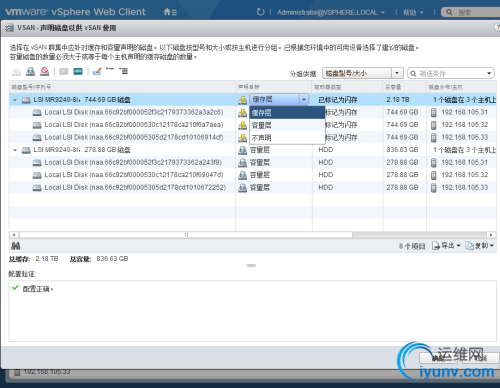Click the splitter handle above 配置验证
The image size is (500, 388).
251,266
